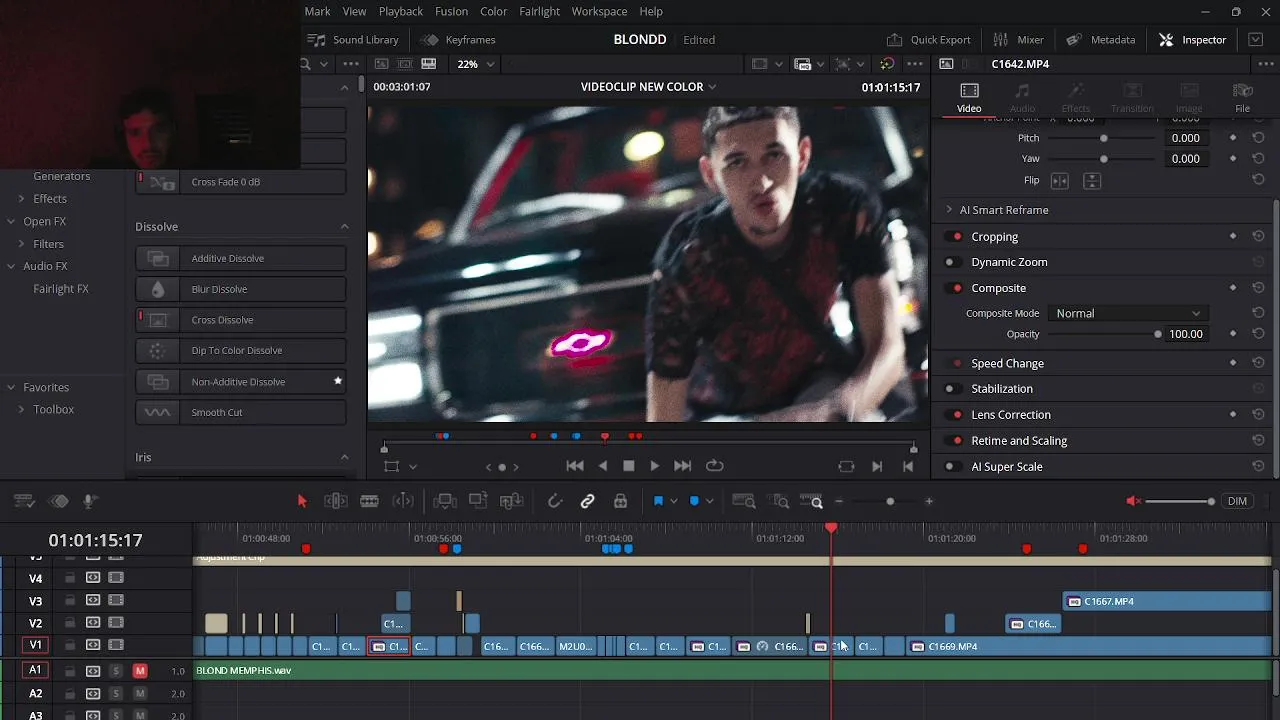Image resolution: width=1280 pixels, height=720 pixels.
Task: Open the Composite Mode dropdown
Action: 1128,314
